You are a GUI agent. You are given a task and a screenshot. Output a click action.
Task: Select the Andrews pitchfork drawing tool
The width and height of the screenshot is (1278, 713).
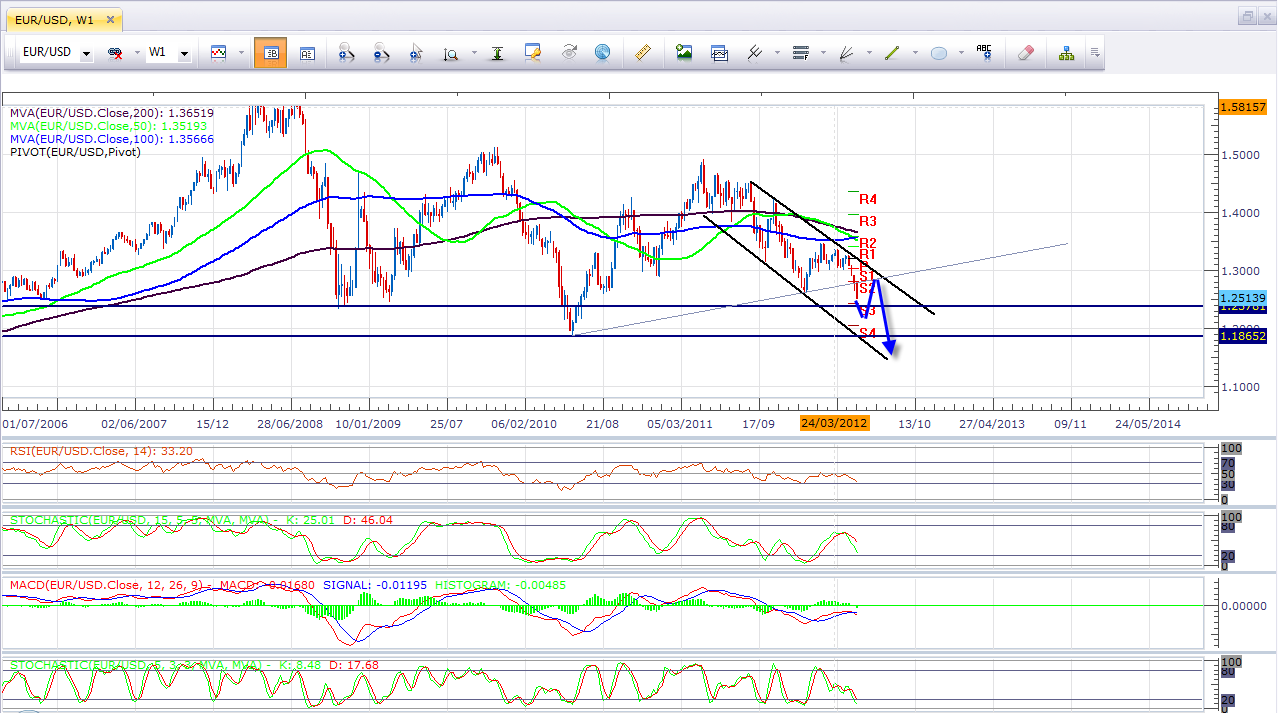pos(755,53)
